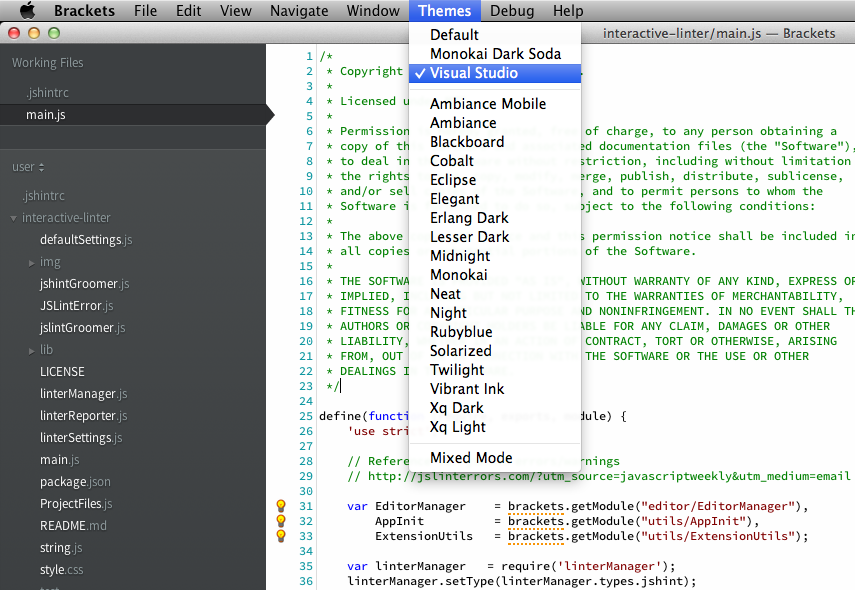Viewport: 855px width, 590px height.
Task: Select main.js in Working Files
Action: click(x=46, y=115)
